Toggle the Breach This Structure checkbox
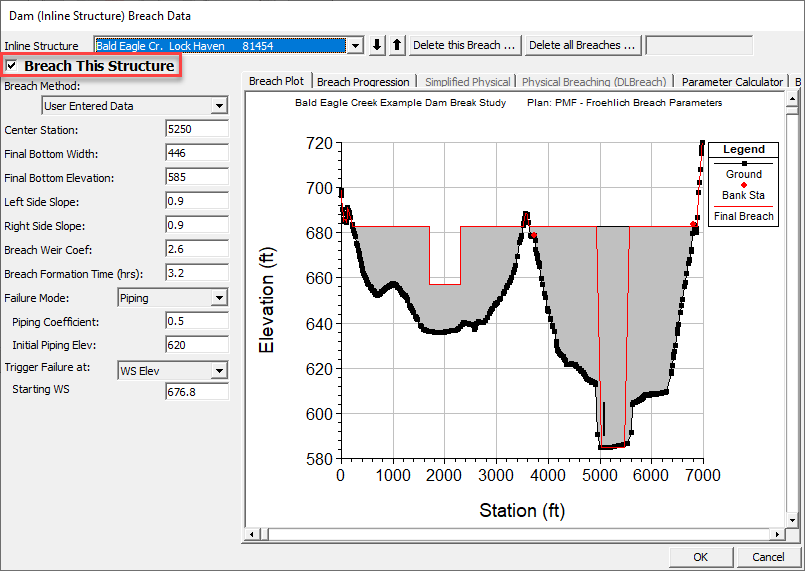The image size is (805, 571). pos(12,66)
